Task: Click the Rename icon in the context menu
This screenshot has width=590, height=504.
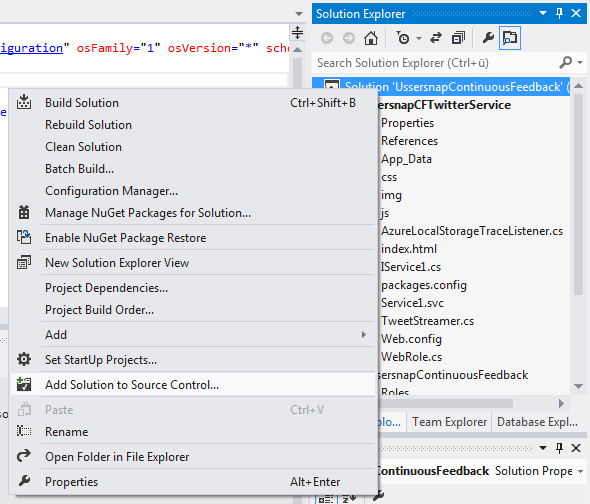Action: tap(24, 431)
